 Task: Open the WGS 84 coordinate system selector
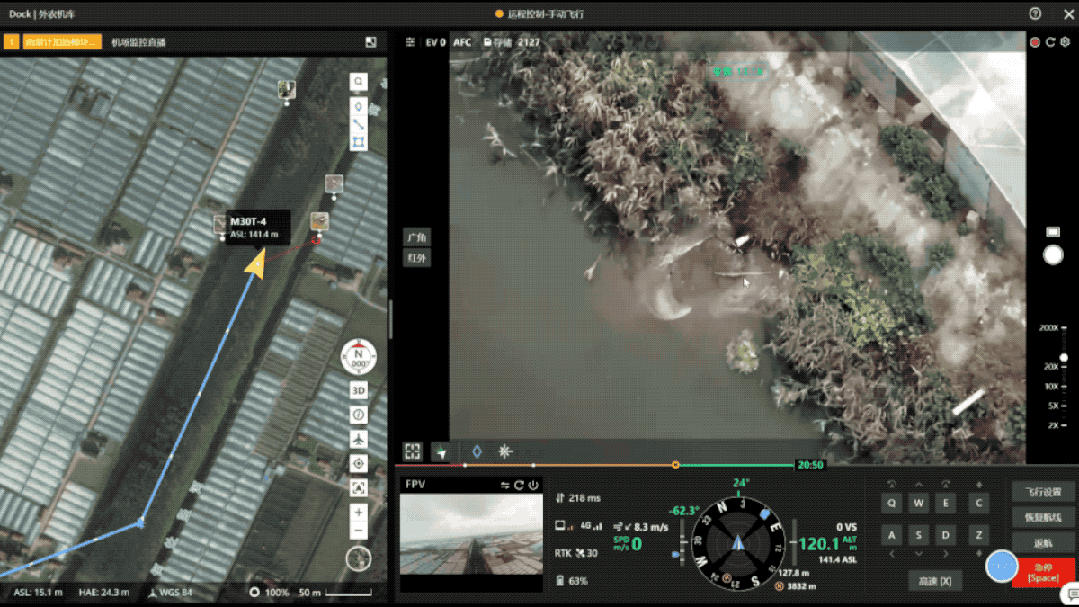point(171,592)
